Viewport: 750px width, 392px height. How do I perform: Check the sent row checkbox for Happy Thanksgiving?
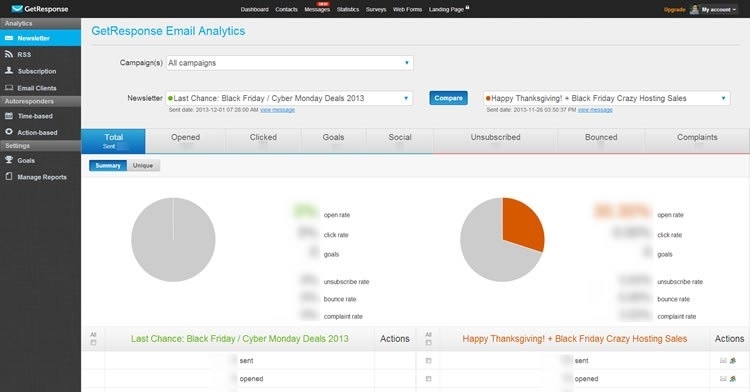(428, 361)
